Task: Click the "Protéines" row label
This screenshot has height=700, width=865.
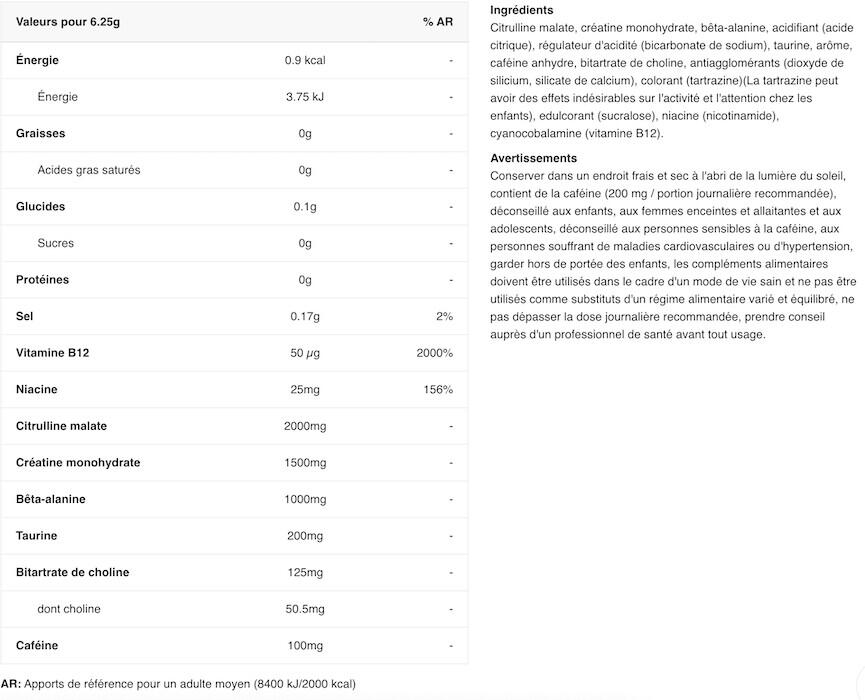Action: (43, 280)
